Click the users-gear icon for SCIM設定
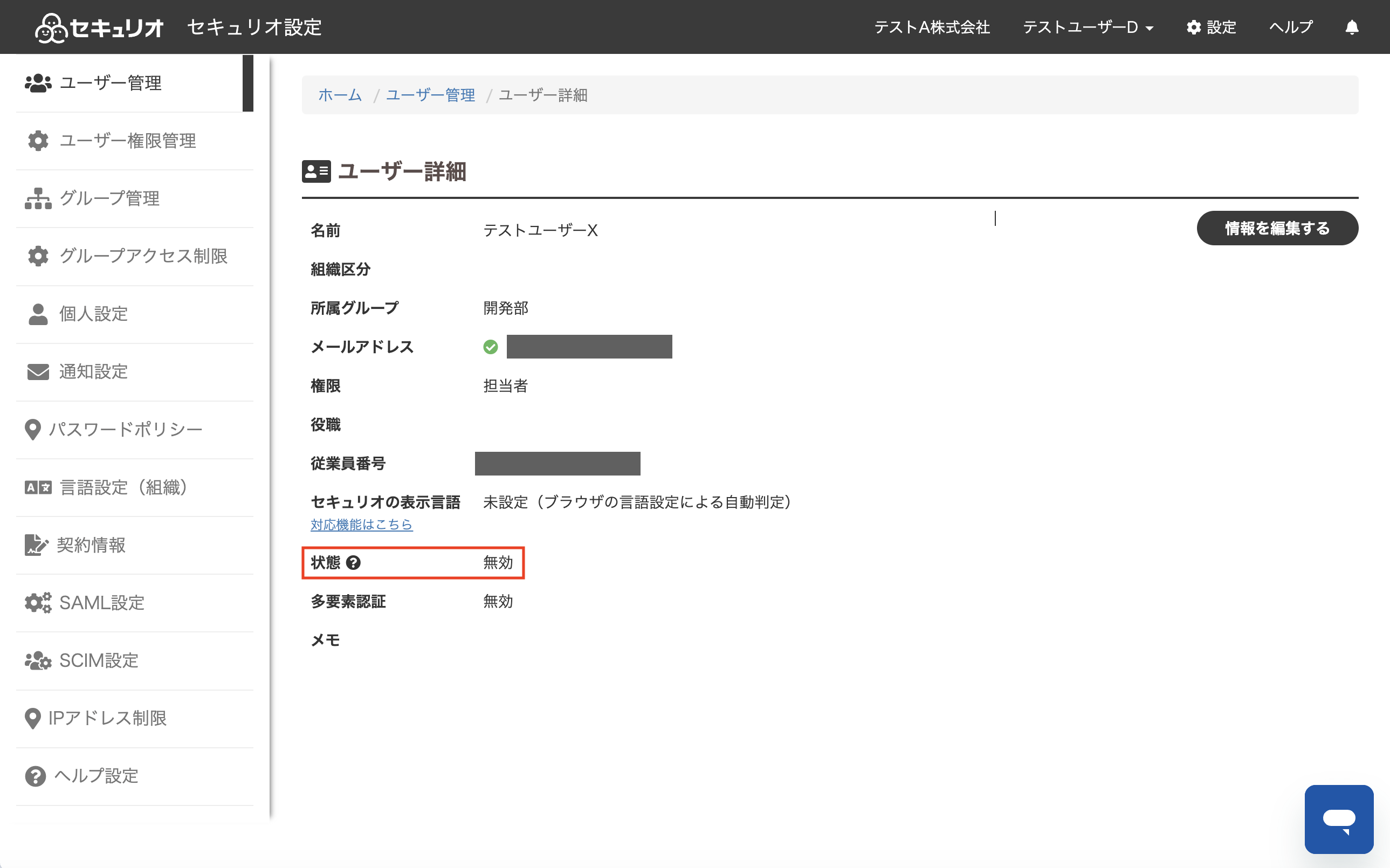 [38, 660]
